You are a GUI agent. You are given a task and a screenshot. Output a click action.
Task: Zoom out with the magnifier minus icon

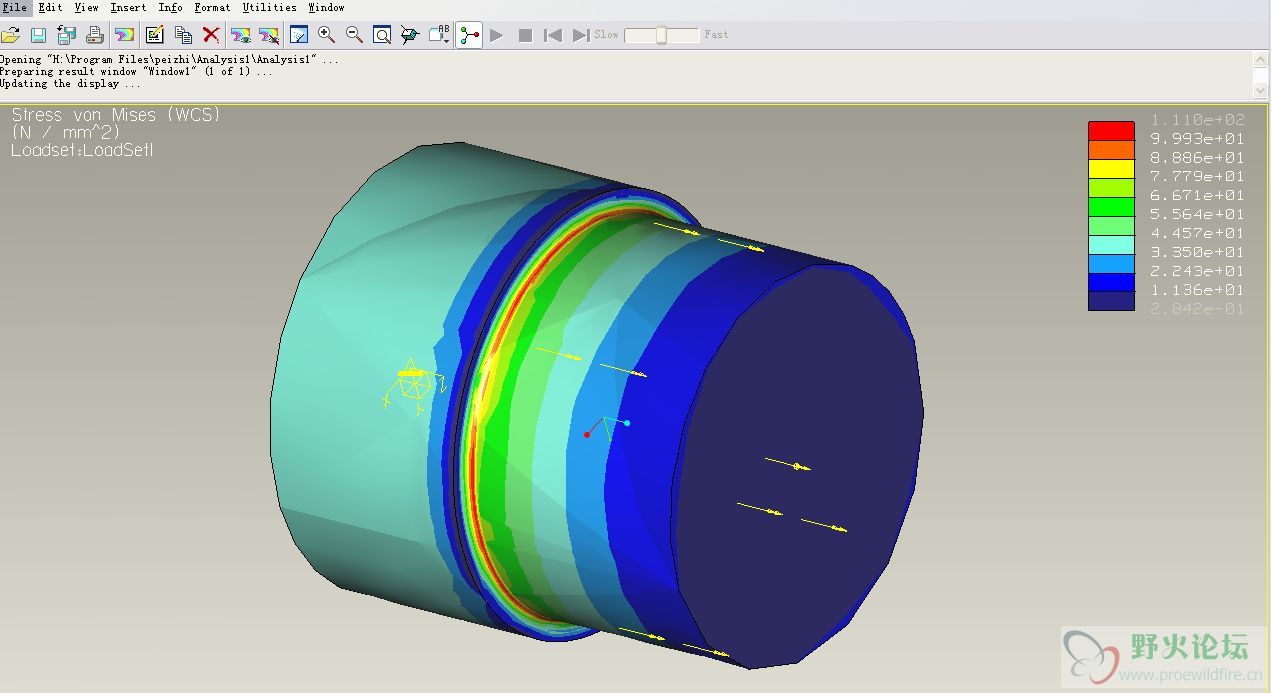click(x=354, y=35)
